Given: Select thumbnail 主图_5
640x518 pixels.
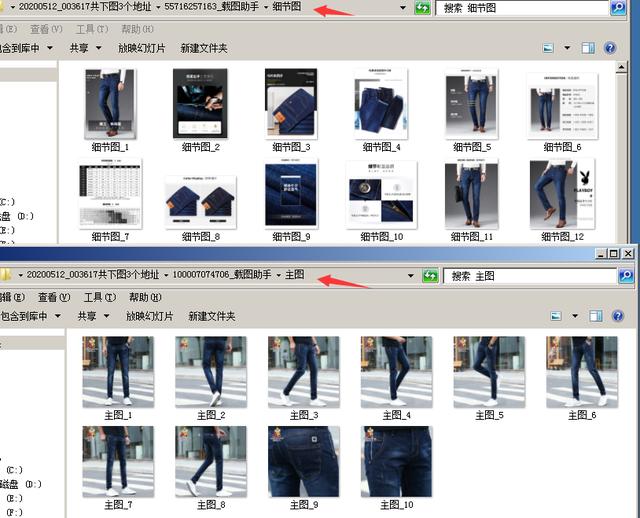Looking at the screenshot, I should click(x=489, y=372).
